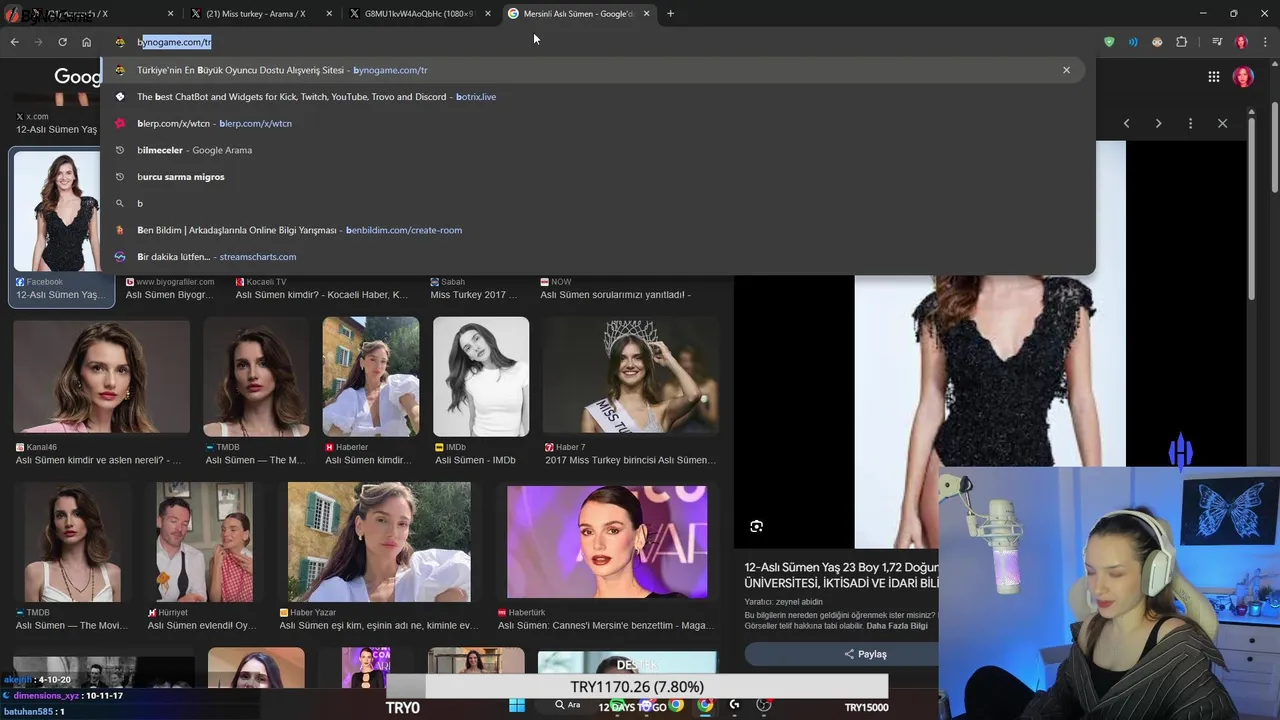Open the blue sound-wave extension

[x=1133, y=42]
